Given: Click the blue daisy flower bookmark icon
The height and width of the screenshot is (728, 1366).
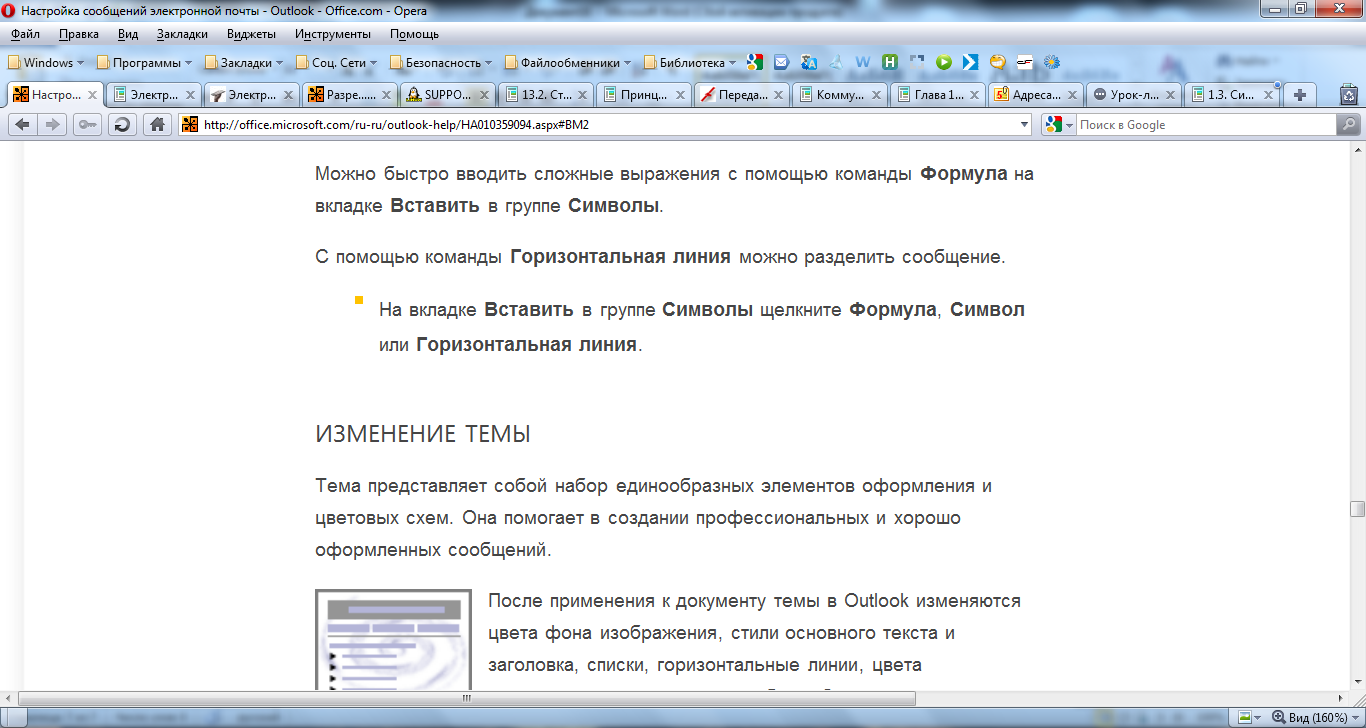Looking at the screenshot, I should coord(1051,62).
